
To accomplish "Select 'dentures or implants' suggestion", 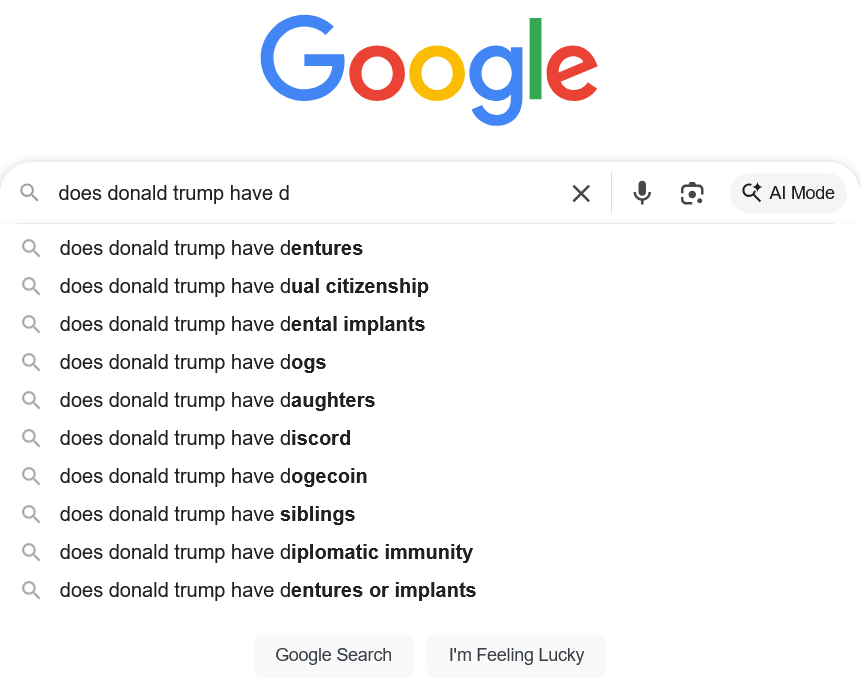I will tap(267, 590).
